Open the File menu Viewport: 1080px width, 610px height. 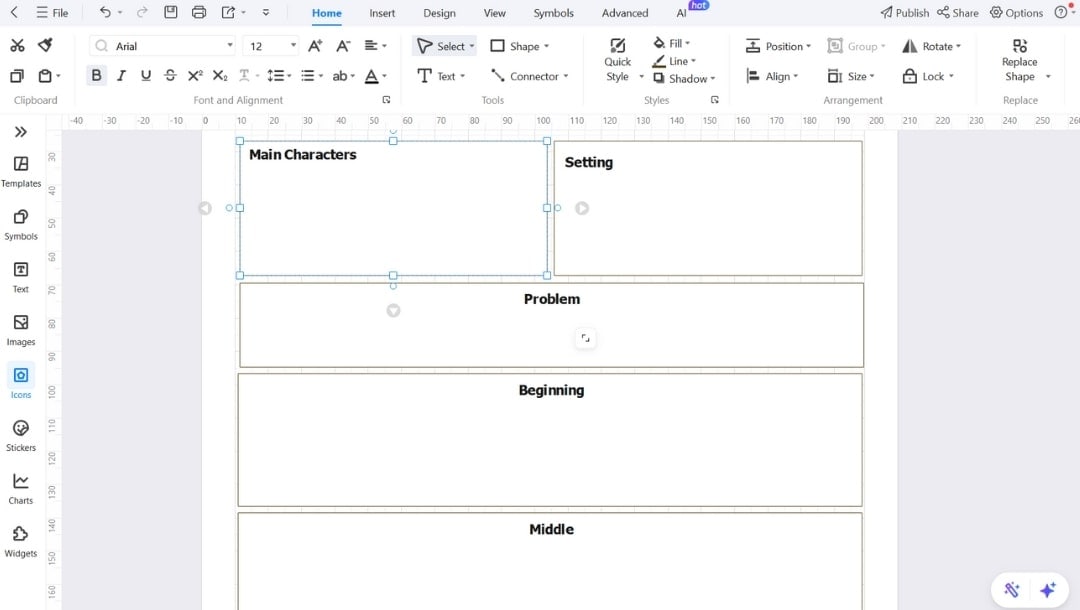pyautogui.click(x=52, y=12)
